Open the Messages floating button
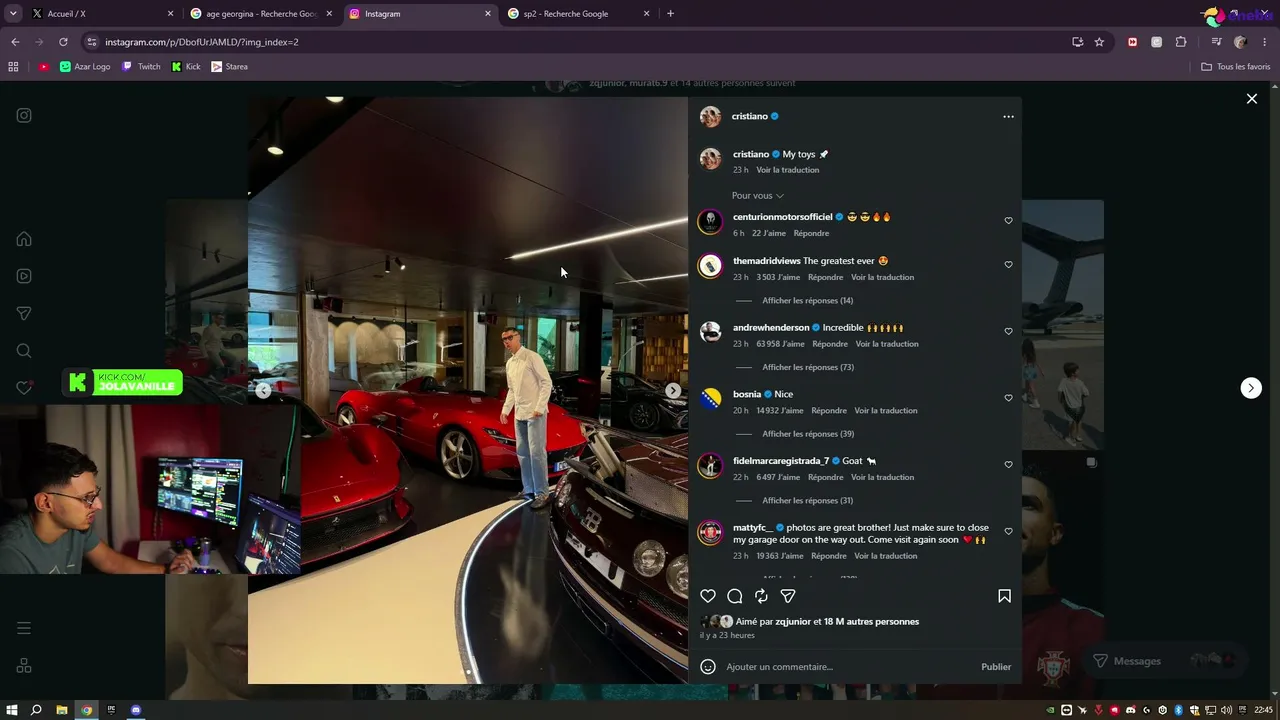This screenshot has height=720, width=1280. 1162,661
